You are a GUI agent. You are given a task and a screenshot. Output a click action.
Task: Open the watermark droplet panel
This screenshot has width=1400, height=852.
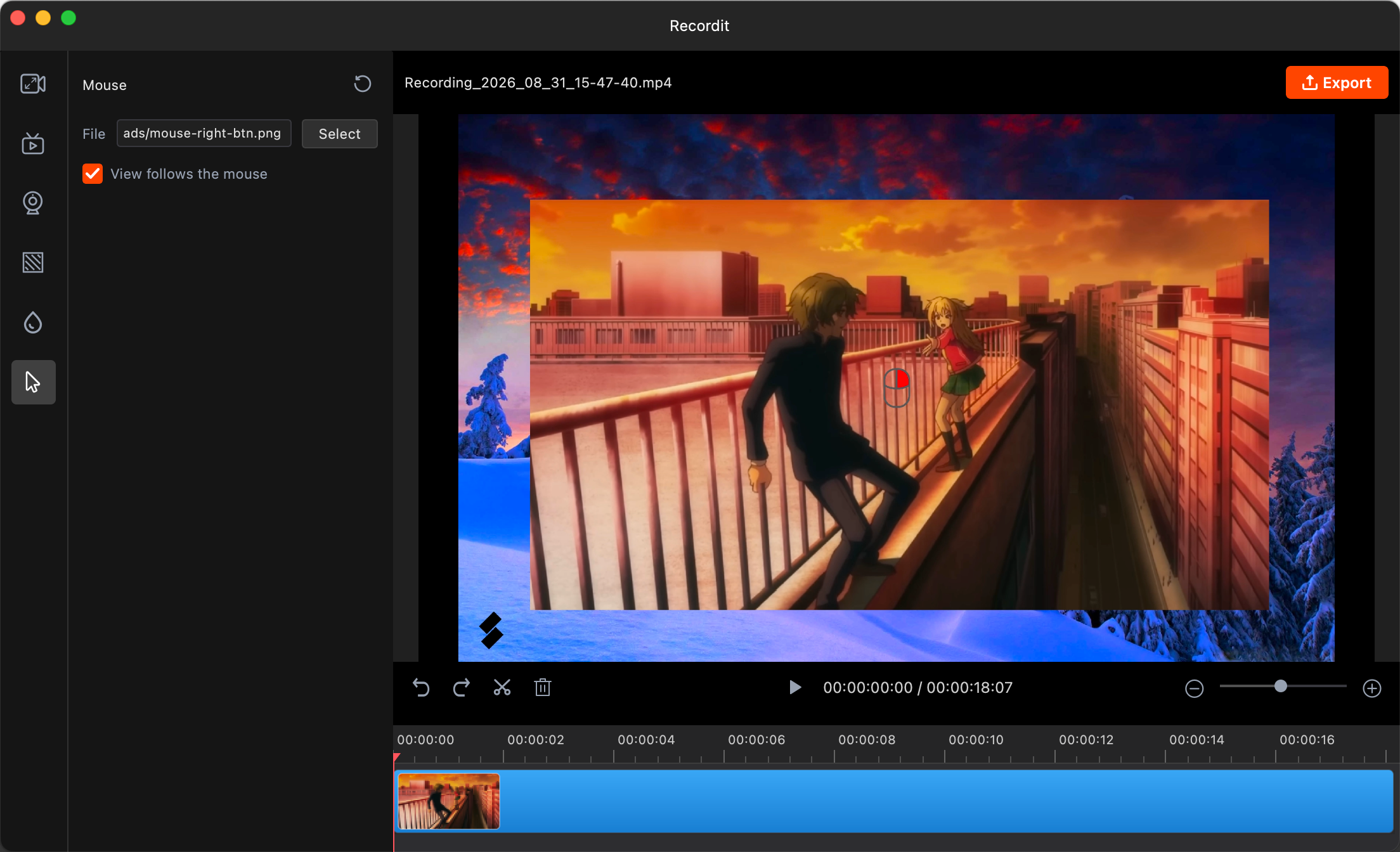[x=33, y=323]
